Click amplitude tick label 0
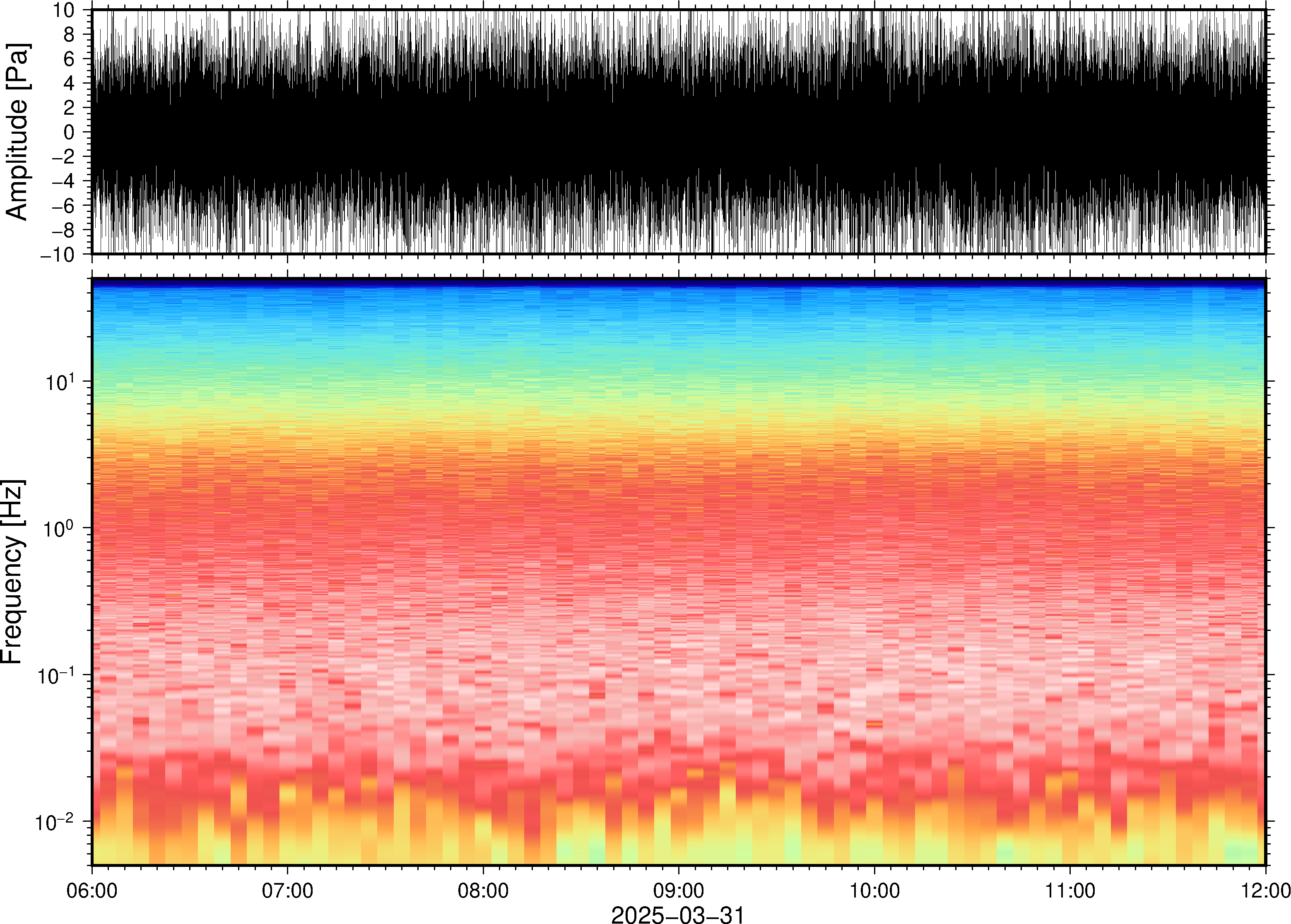This screenshot has width=1291, height=924. pos(70,132)
